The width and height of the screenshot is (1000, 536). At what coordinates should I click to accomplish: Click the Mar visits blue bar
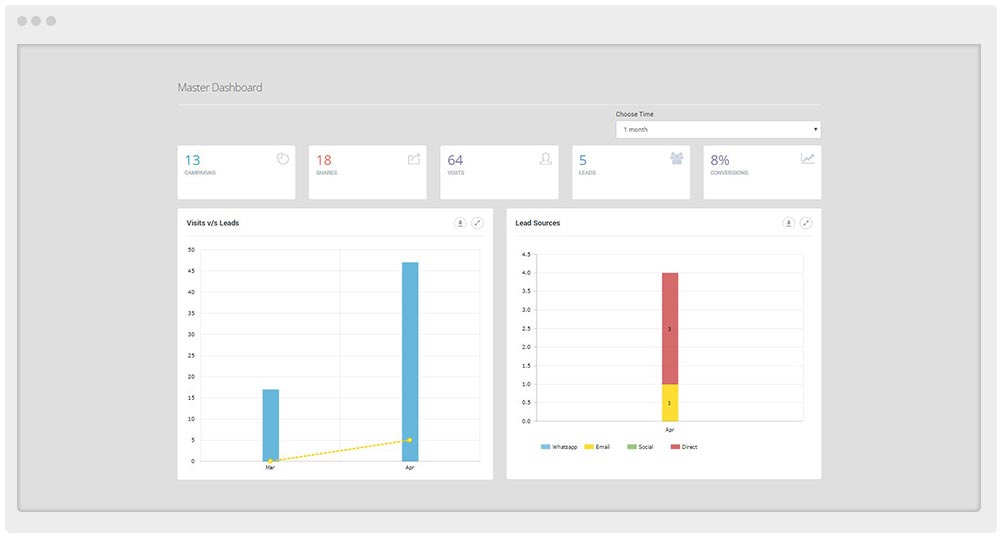(x=270, y=425)
